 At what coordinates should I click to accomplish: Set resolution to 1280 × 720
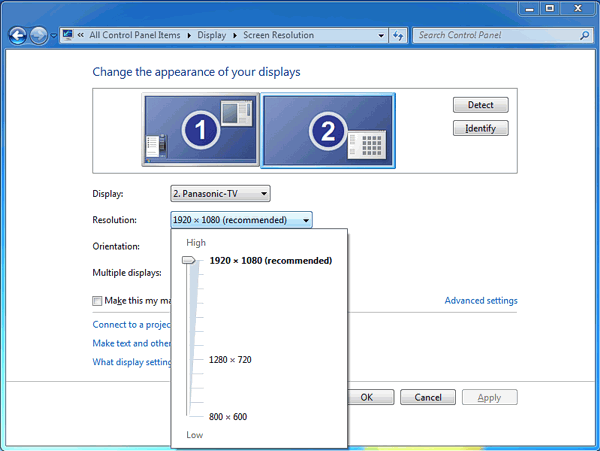coord(230,360)
